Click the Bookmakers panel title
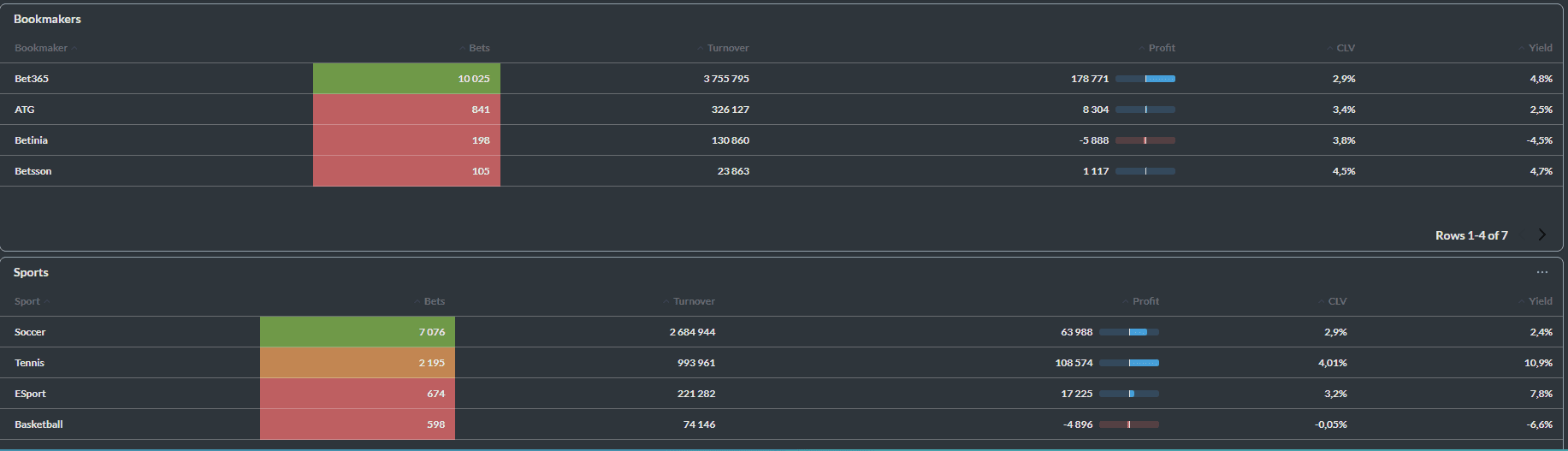Image resolution: width=1568 pixels, height=451 pixels. pos(47,19)
